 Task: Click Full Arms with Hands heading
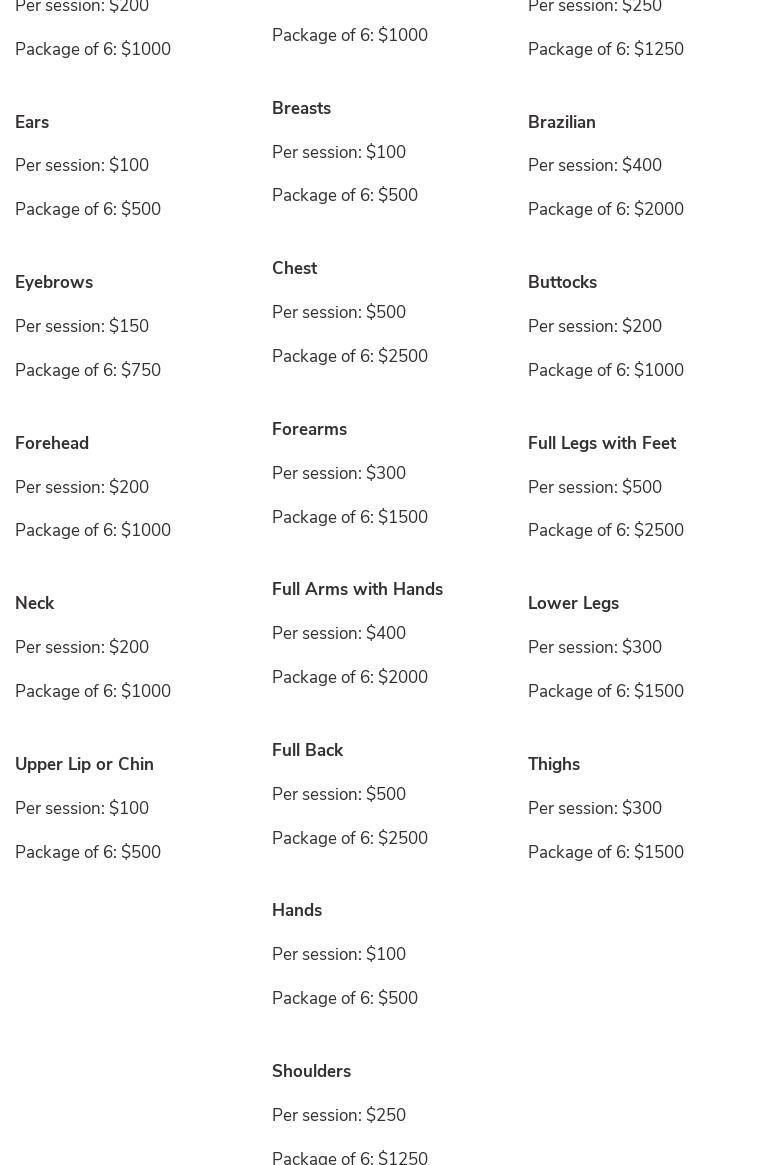[x=358, y=589]
